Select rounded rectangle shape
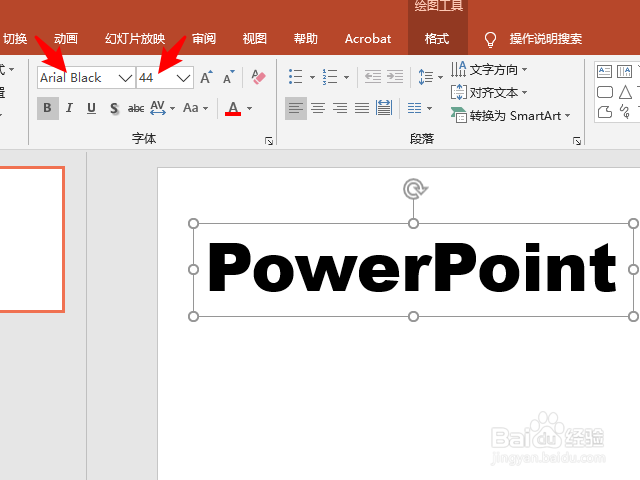 [x=605, y=92]
